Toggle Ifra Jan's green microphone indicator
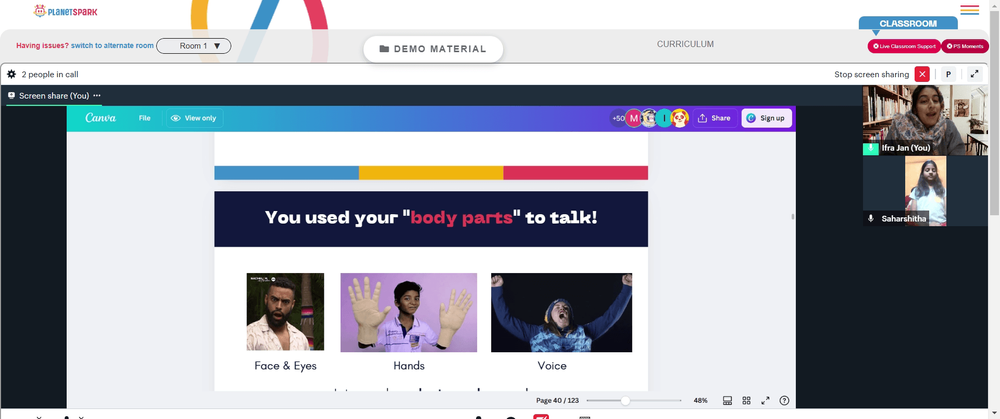Screen dimensions: 1000x419 point(871,148)
